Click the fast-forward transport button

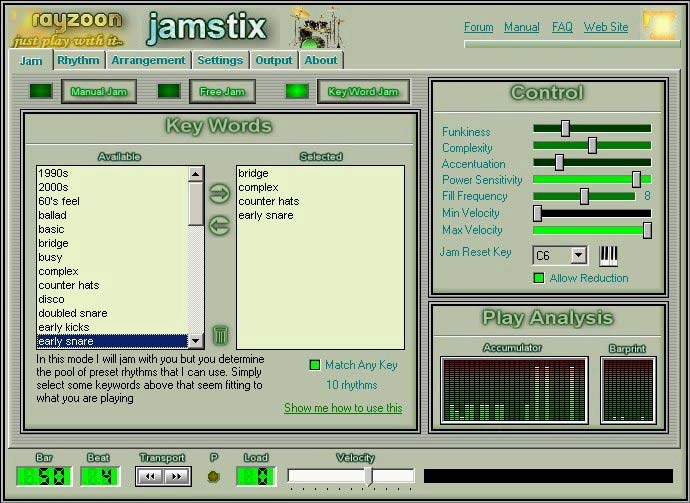pos(176,476)
